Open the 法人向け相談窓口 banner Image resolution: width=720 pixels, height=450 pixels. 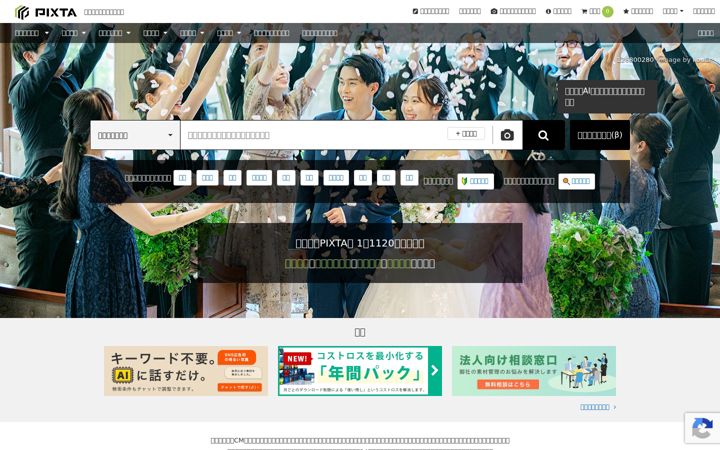point(534,371)
